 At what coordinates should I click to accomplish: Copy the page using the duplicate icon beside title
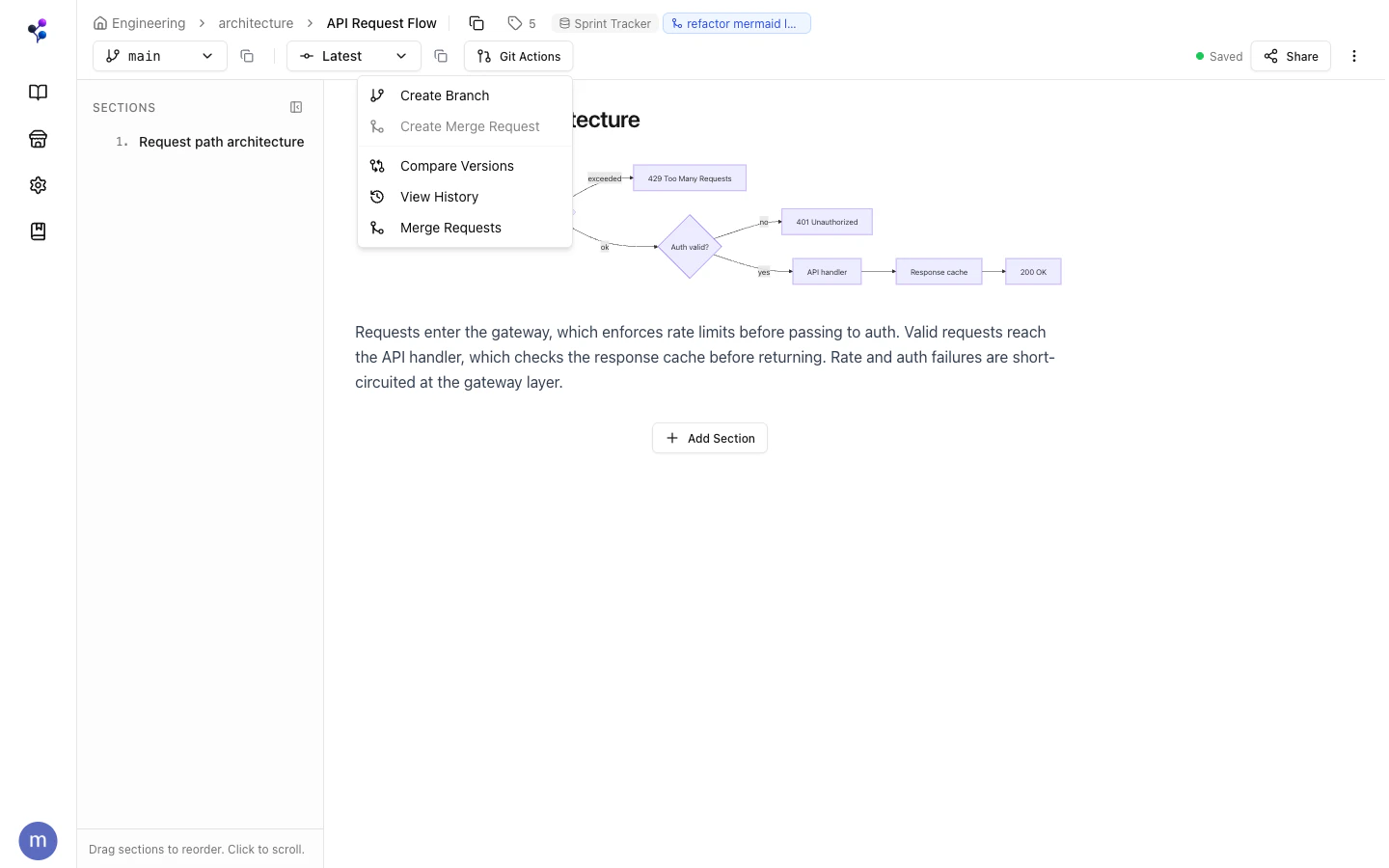[x=477, y=22]
